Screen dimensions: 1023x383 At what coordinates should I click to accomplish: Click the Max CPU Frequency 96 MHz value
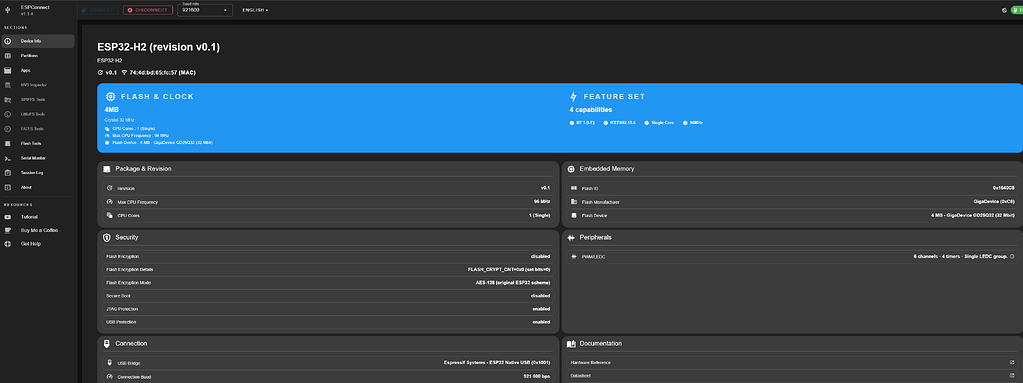[542, 202]
